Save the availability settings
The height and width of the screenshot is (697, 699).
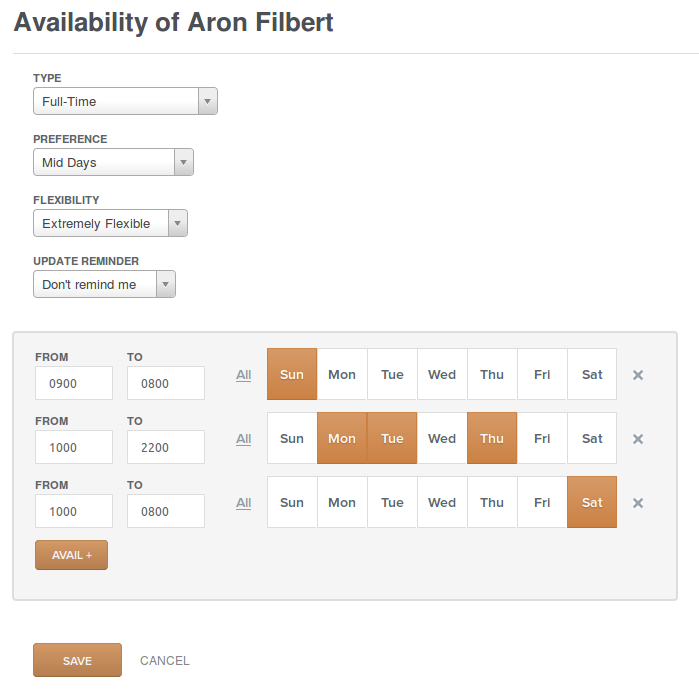(x=77, y=660)
